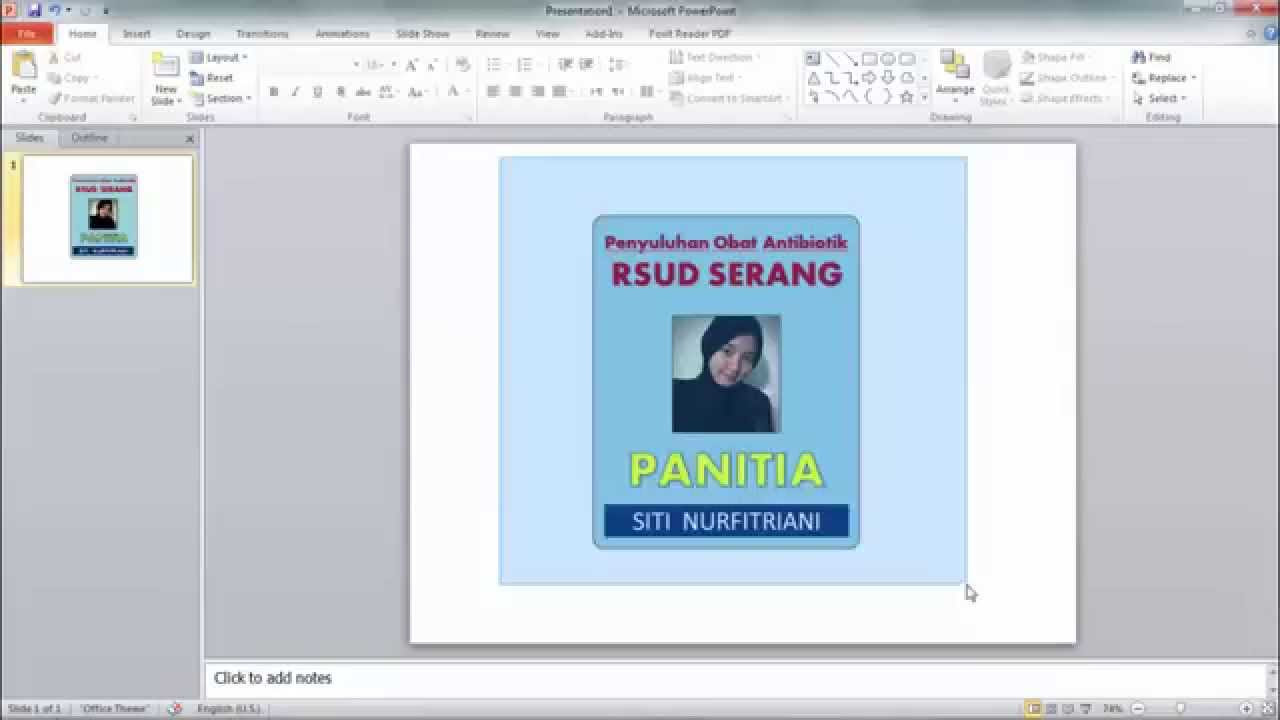This screenshot has height=720, width=1280.
Task: Click the Clear Formatting icon
Action: click(x=462, y=65)
